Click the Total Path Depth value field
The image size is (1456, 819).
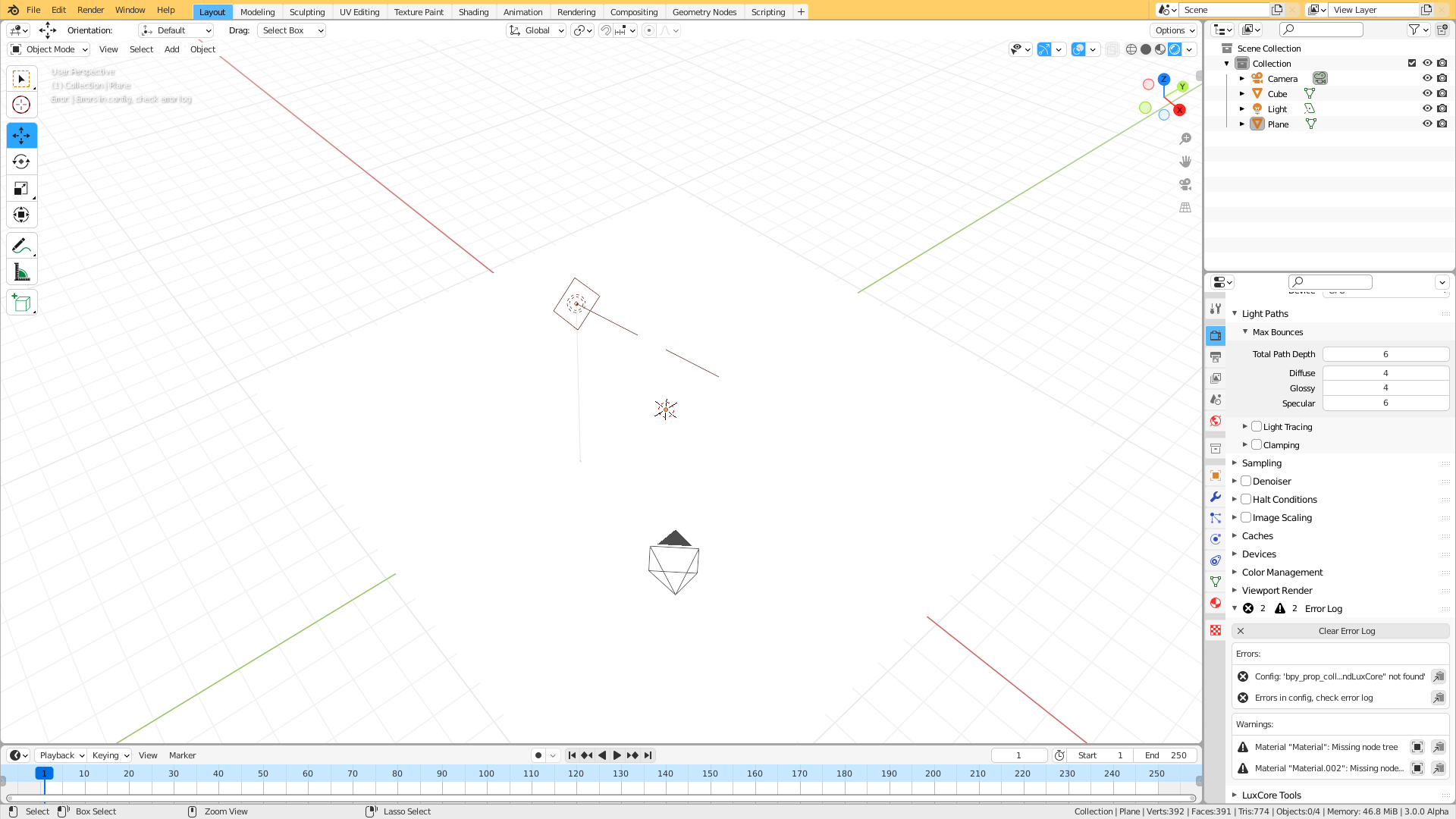[1385, 354]
